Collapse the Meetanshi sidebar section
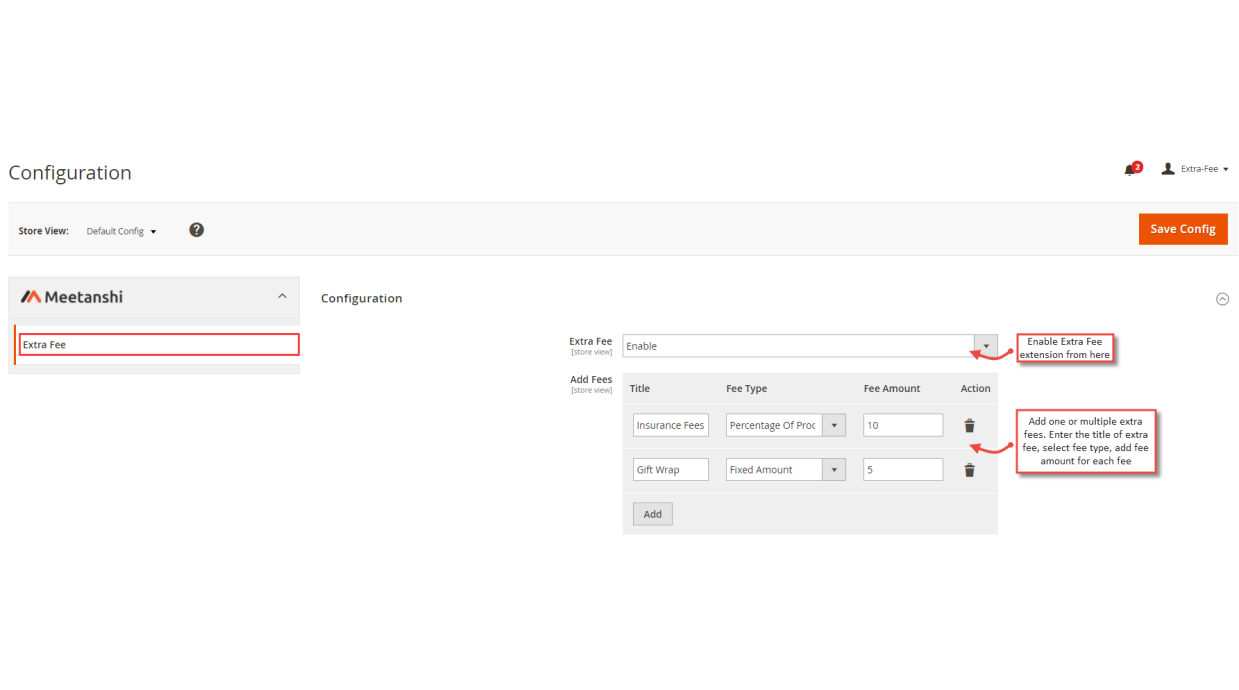1239x690 pixels. (282, 296)
